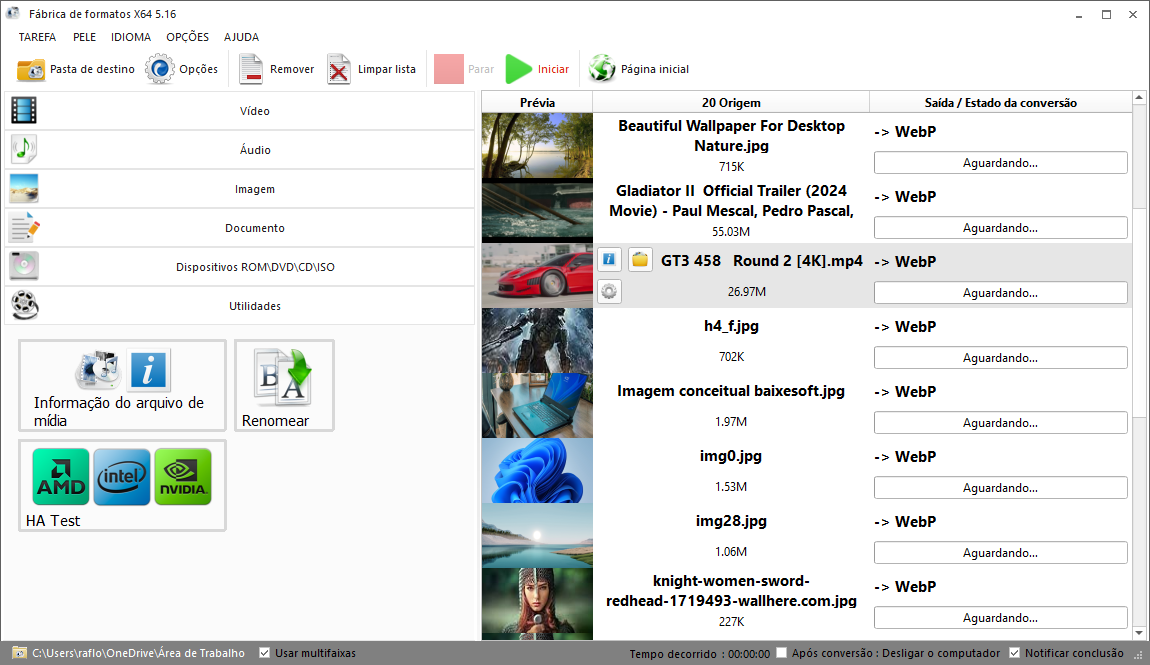This screenshot has height=665, width=1150.
Task: Open output folder icon on GT3 458 row
Action: point(640,261)
